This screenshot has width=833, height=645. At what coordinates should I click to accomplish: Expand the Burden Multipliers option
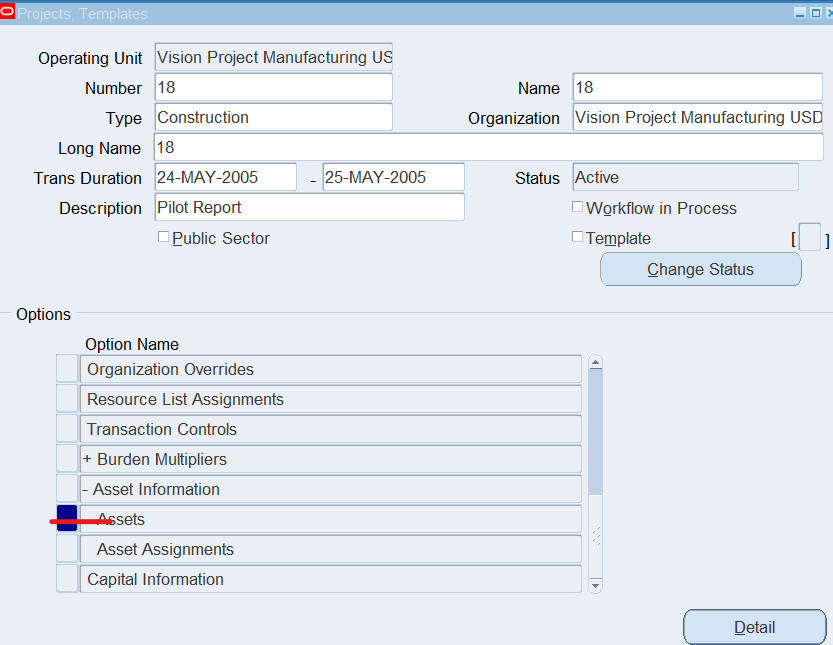click(x=87, y=459)
